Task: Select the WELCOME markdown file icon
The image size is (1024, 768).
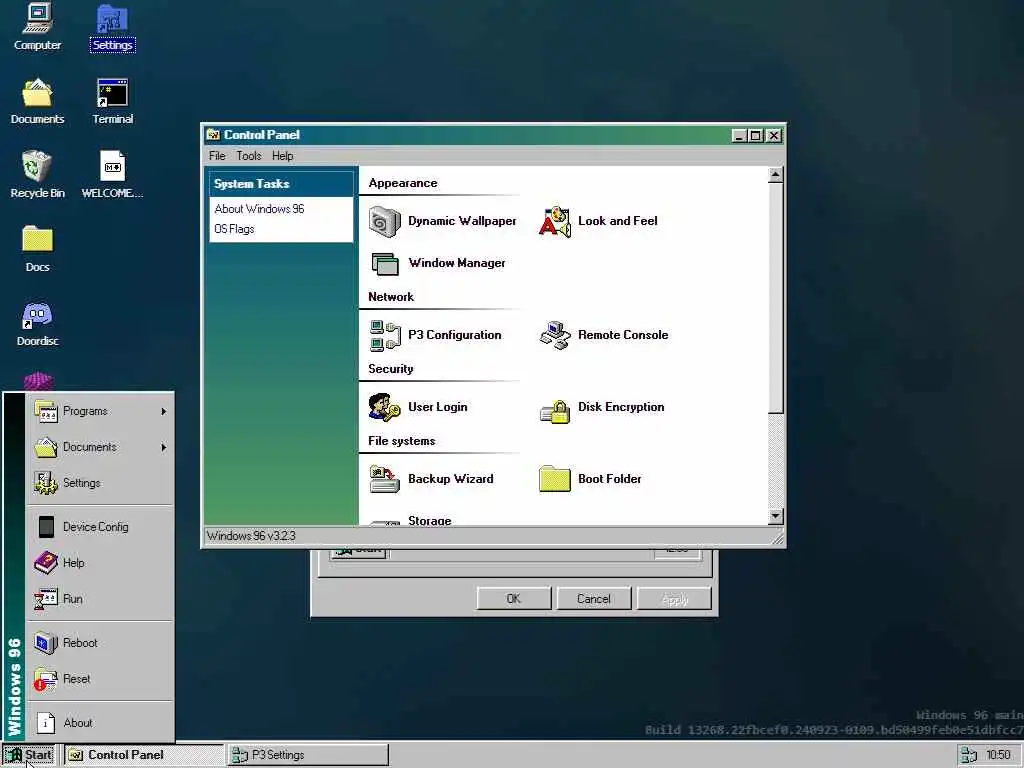Action: point(112,175)
